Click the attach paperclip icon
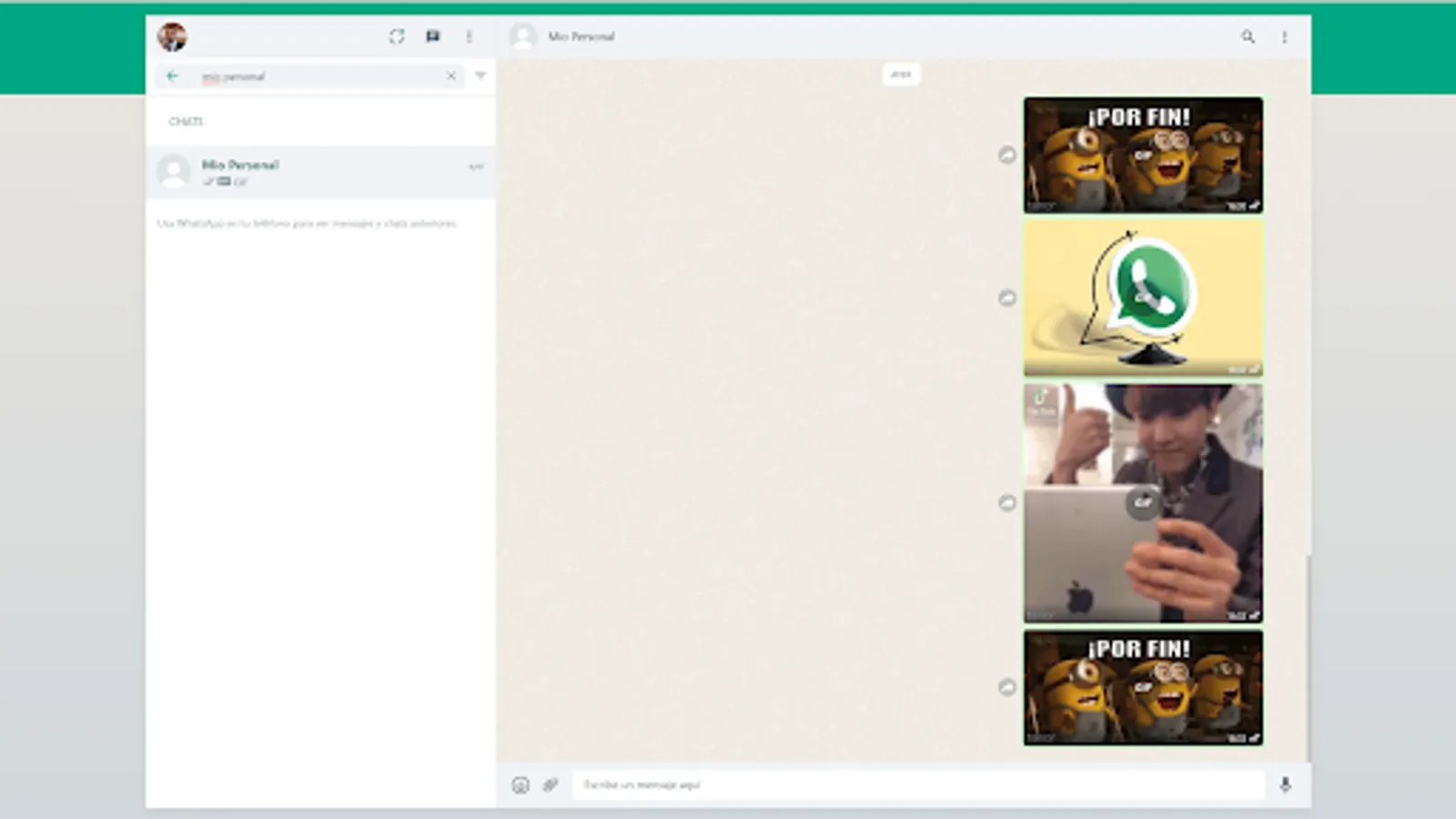This screenshot has height=819, width=1456. coord(551,785)
